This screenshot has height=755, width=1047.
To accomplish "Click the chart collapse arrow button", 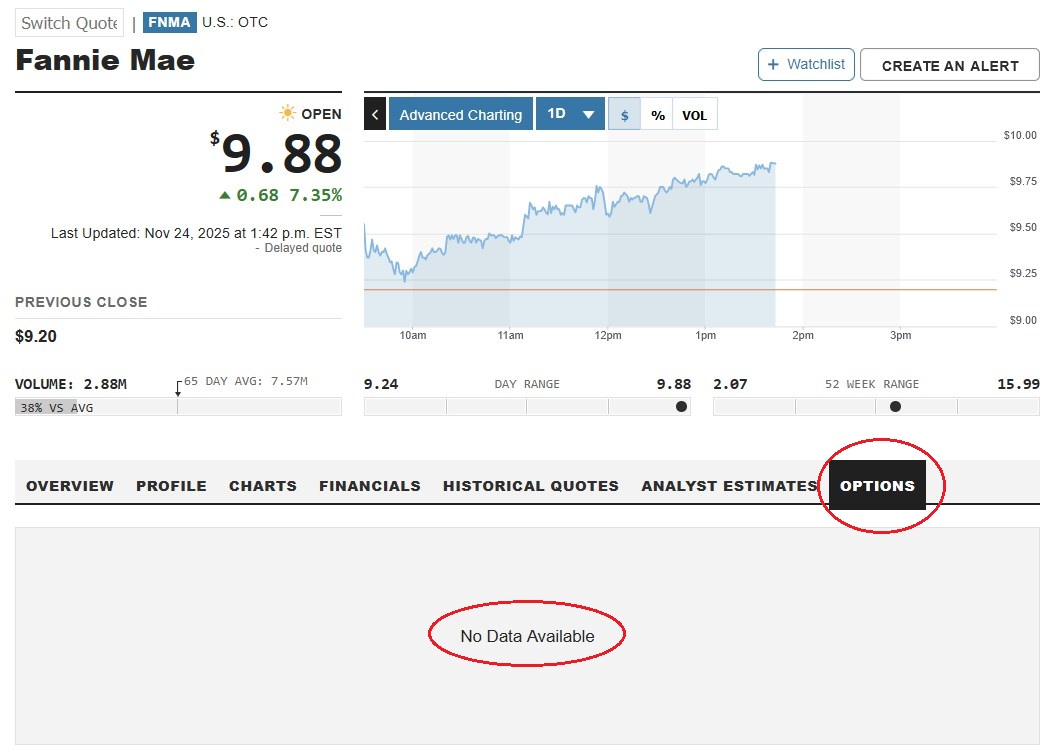I will [375, 114].
